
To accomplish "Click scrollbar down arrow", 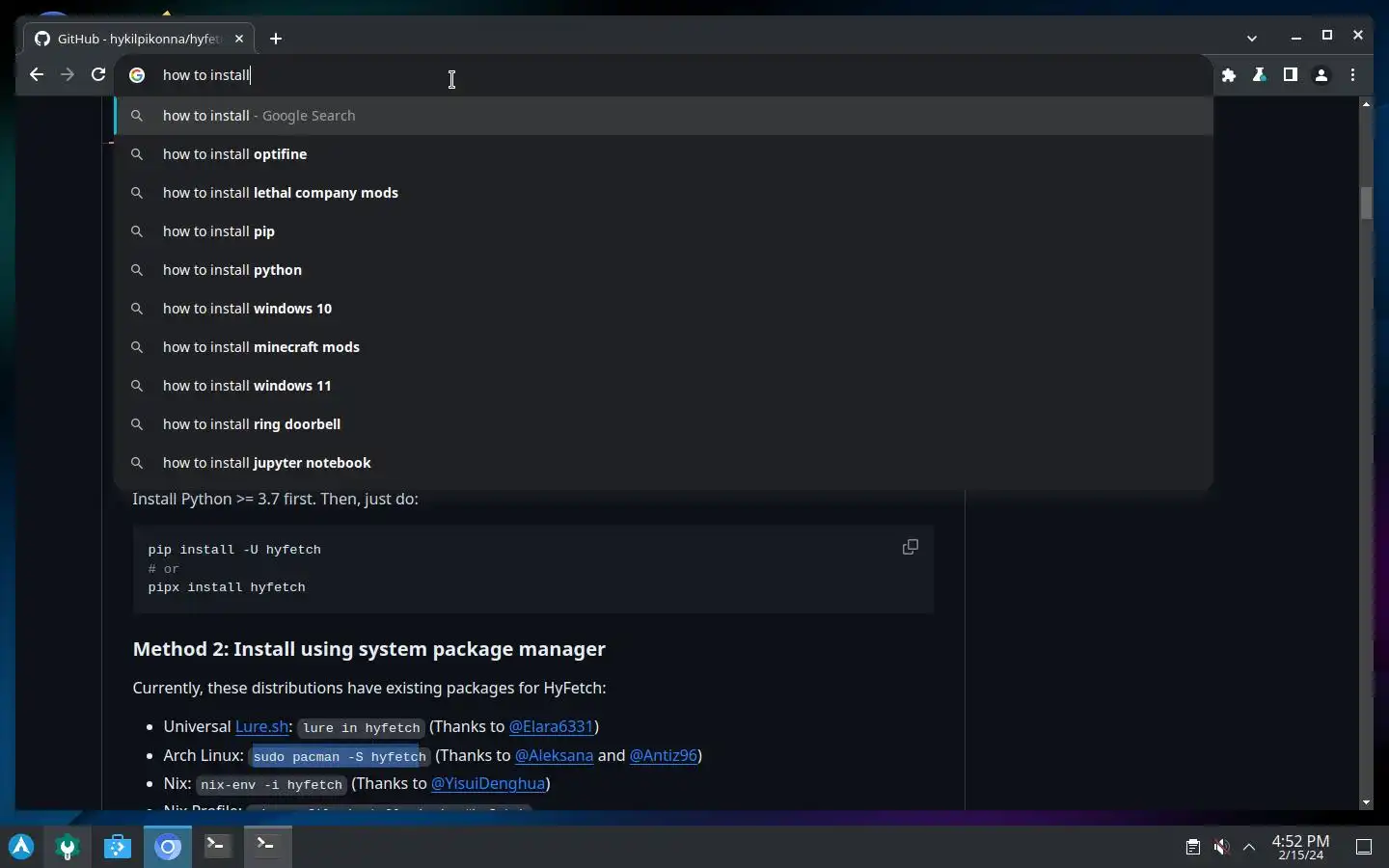I will pos(1366,802).
